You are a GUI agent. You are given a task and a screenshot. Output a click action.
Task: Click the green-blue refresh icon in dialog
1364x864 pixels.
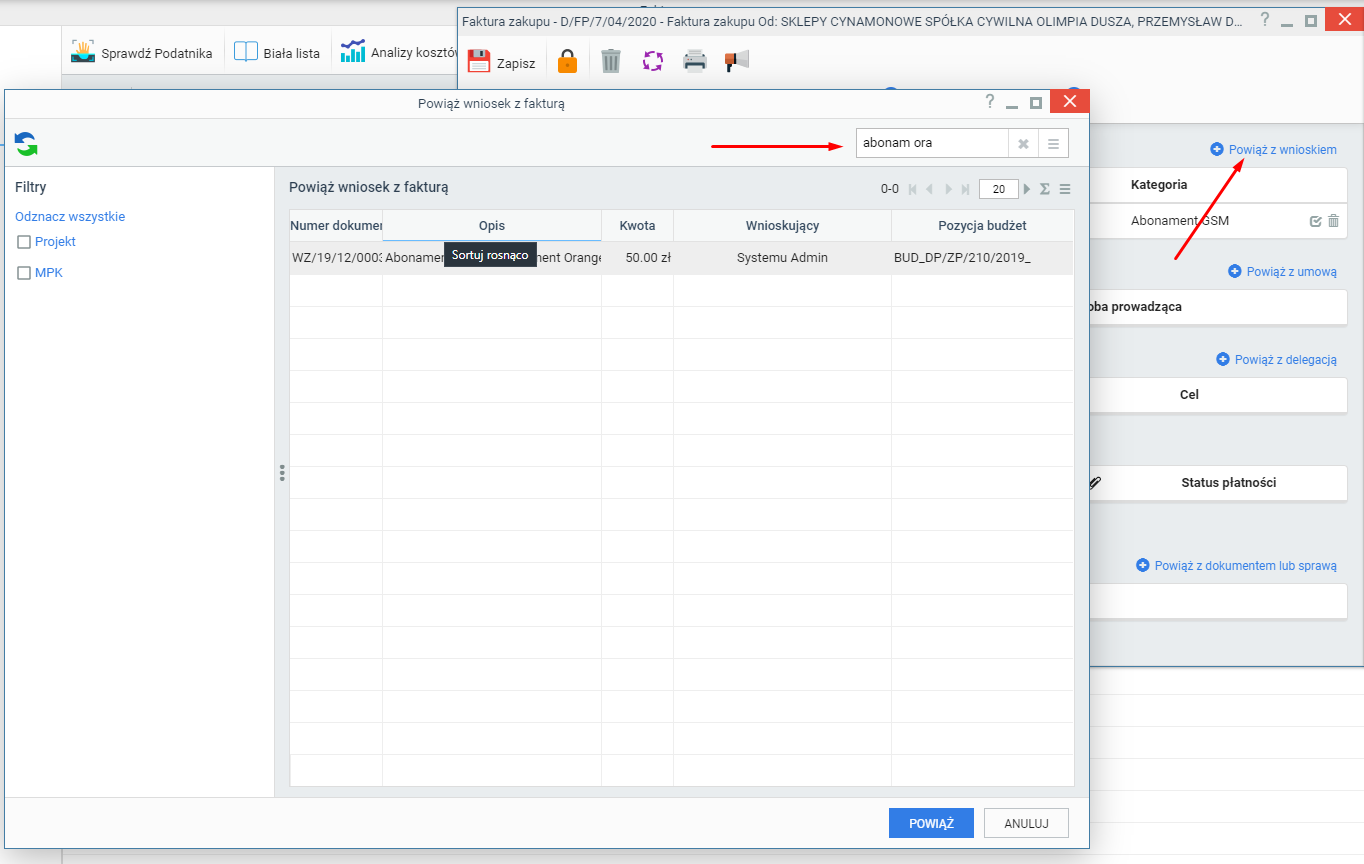26,144
